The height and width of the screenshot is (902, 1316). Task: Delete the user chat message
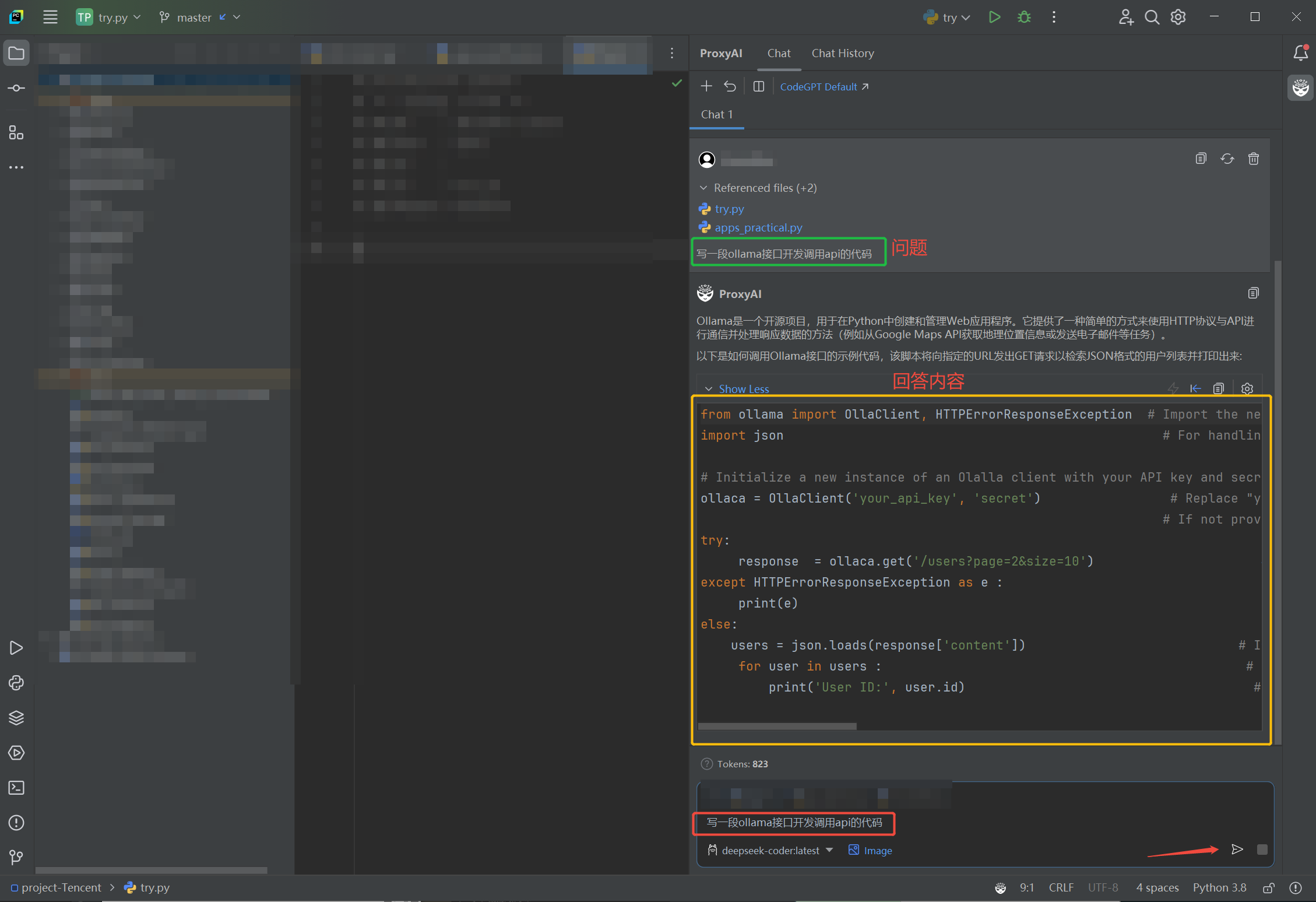1253,159
